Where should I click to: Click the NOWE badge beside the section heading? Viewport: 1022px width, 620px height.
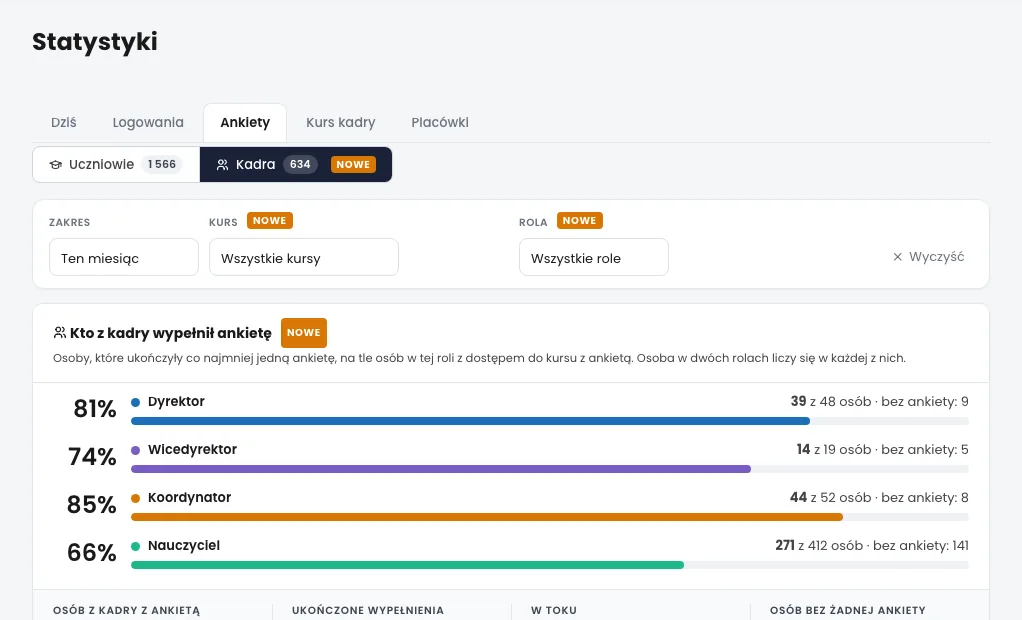click(304, 332)
